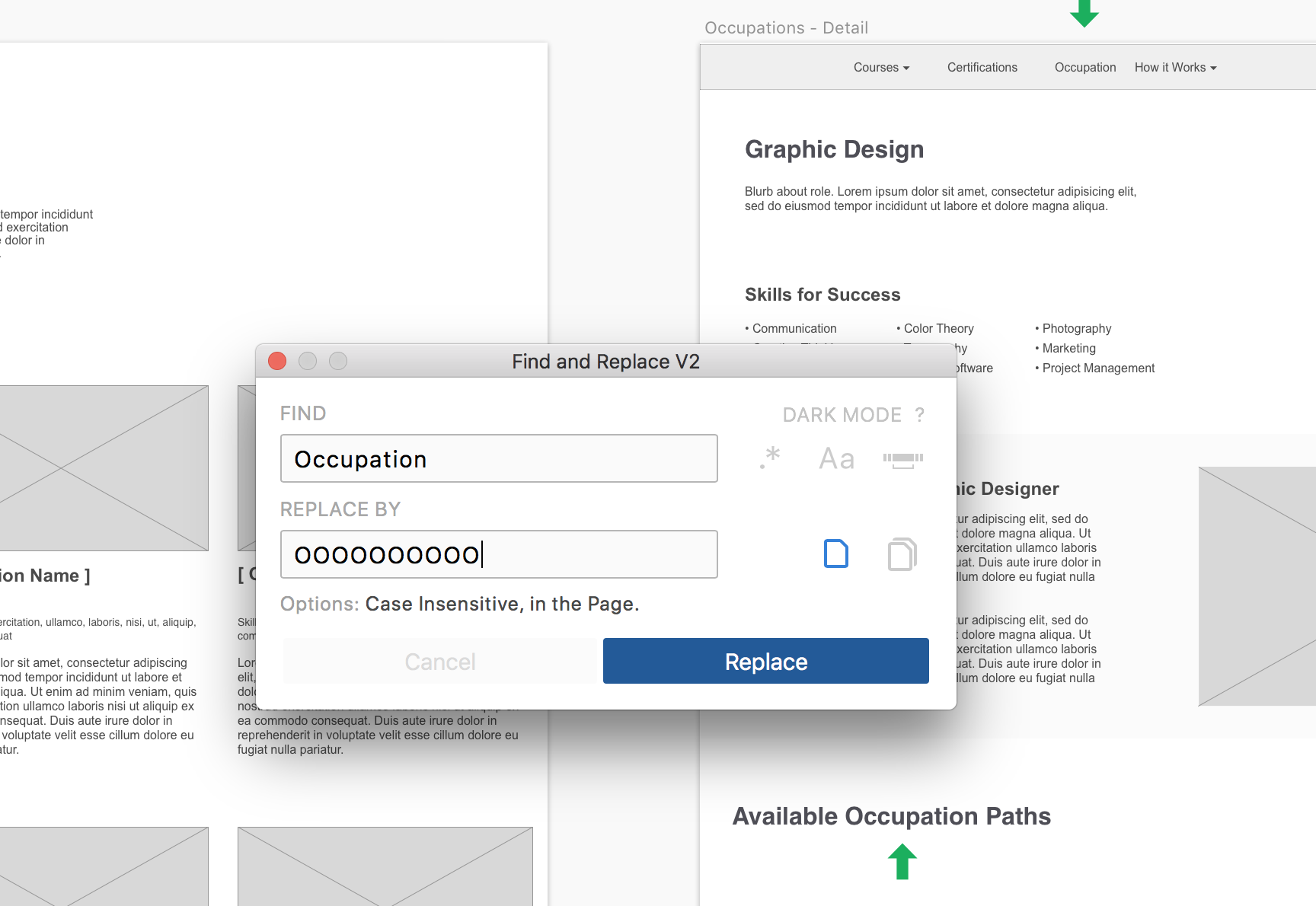Screen dimensions: 1316x906
Task: Click the Replace button
Action: click(x=765, y=661)
